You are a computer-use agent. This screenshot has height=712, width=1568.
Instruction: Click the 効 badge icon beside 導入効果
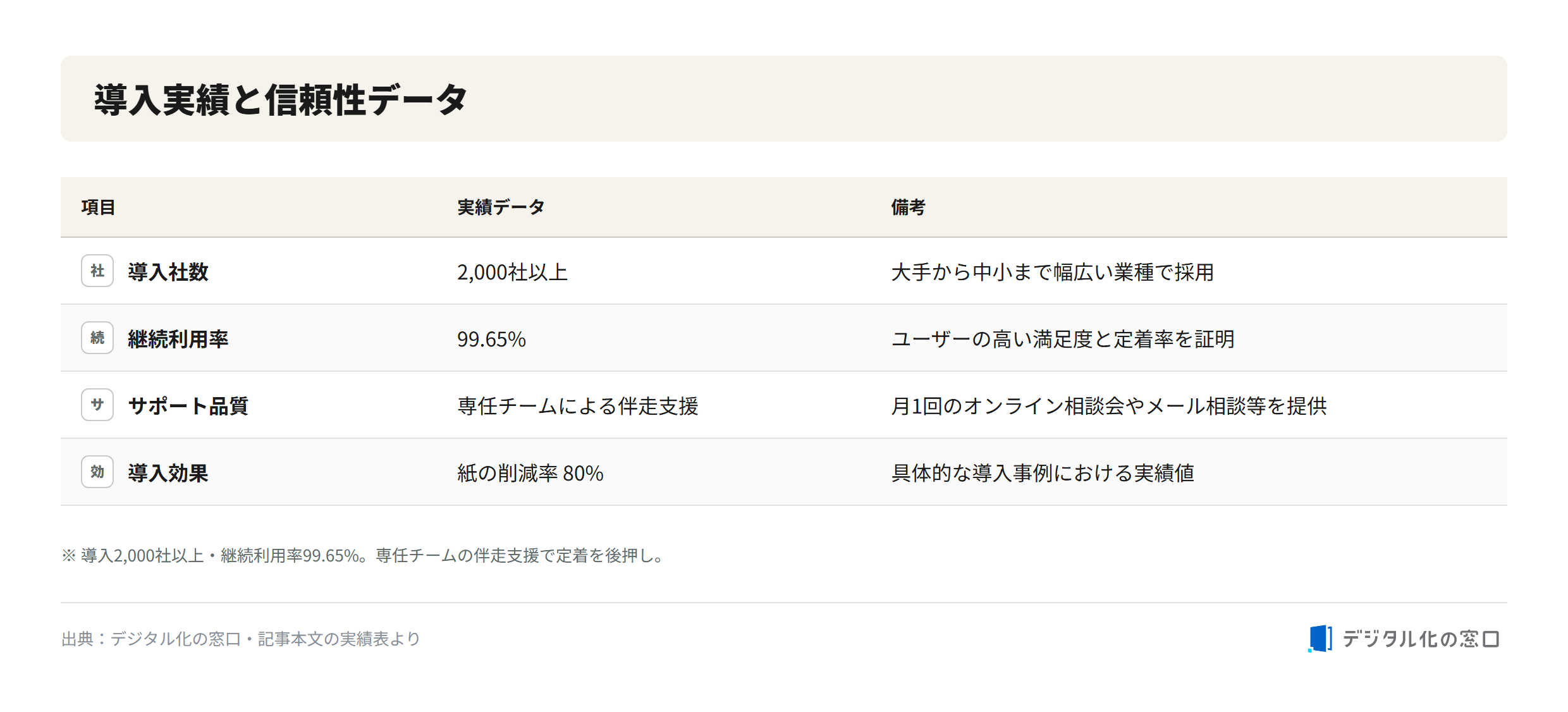(97, 472)
